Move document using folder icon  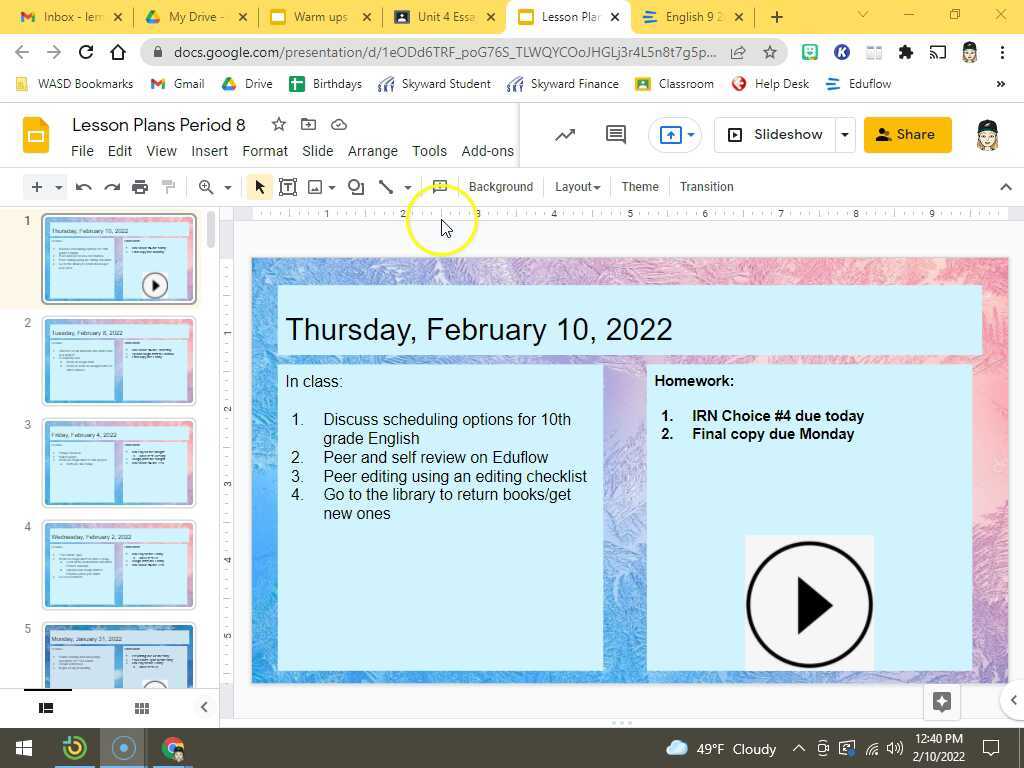tap(308, 124)
